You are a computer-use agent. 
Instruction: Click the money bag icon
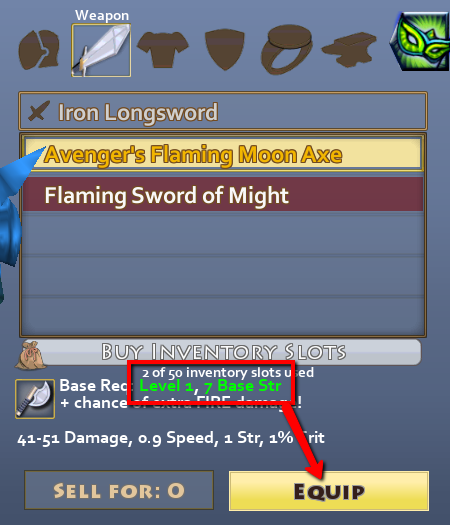(x=30, y=355)
